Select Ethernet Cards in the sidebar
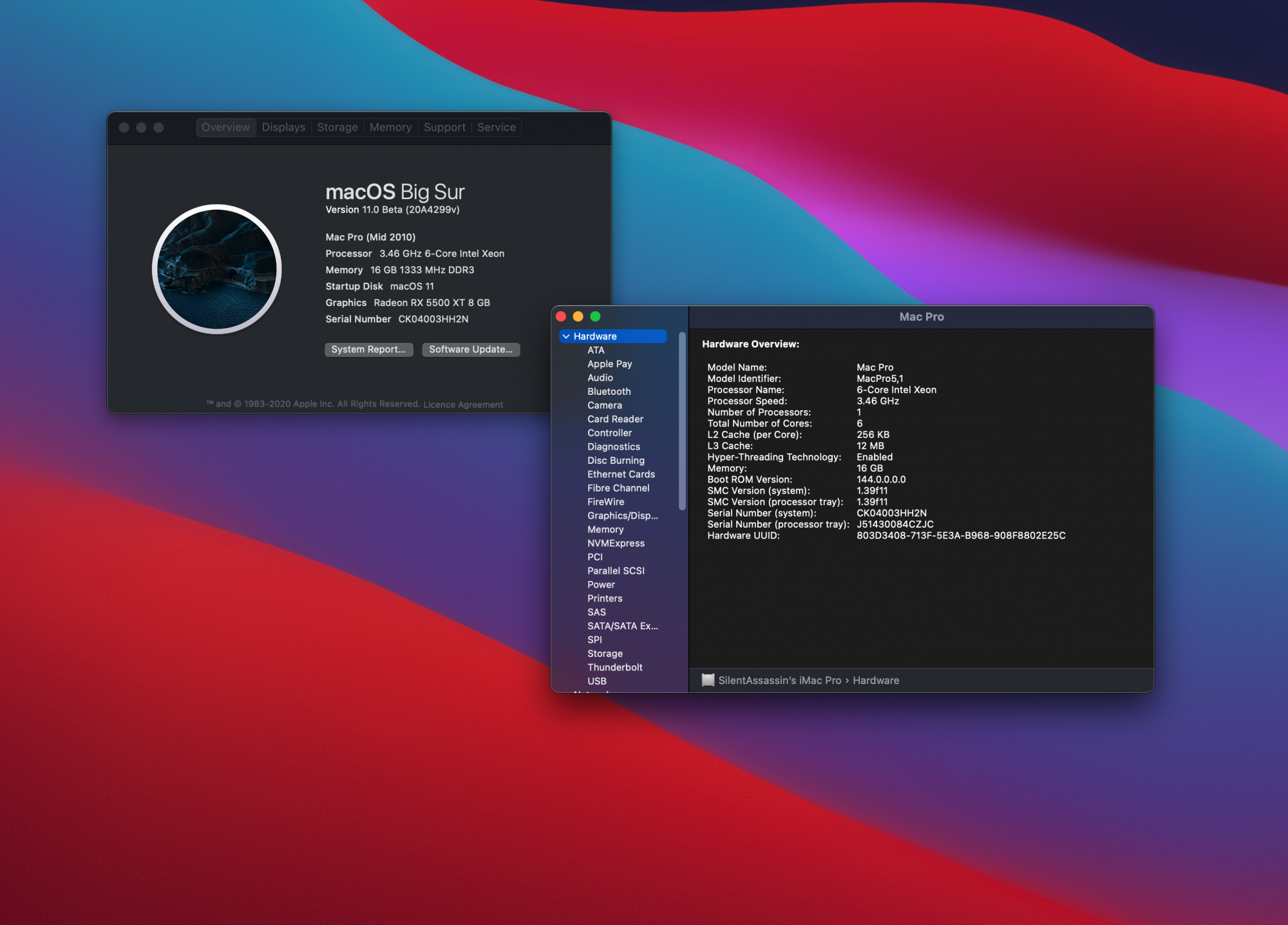This screenshot has height=925, width=1288. [621, 474]
